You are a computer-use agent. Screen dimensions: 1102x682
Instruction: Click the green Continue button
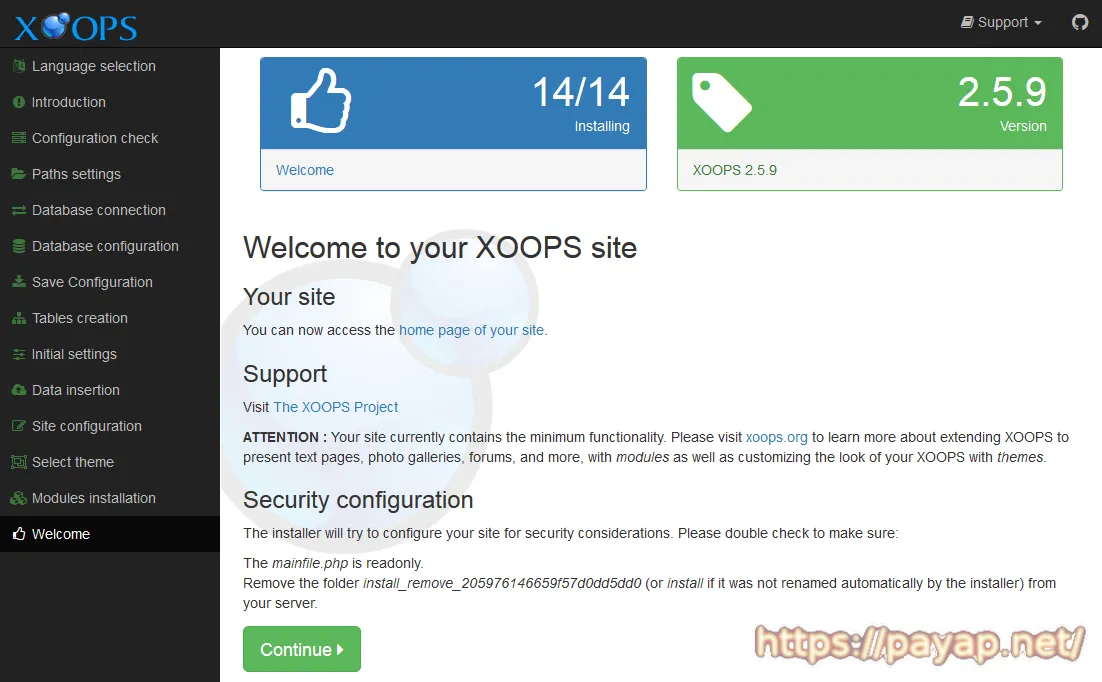[x=302, y=649]
